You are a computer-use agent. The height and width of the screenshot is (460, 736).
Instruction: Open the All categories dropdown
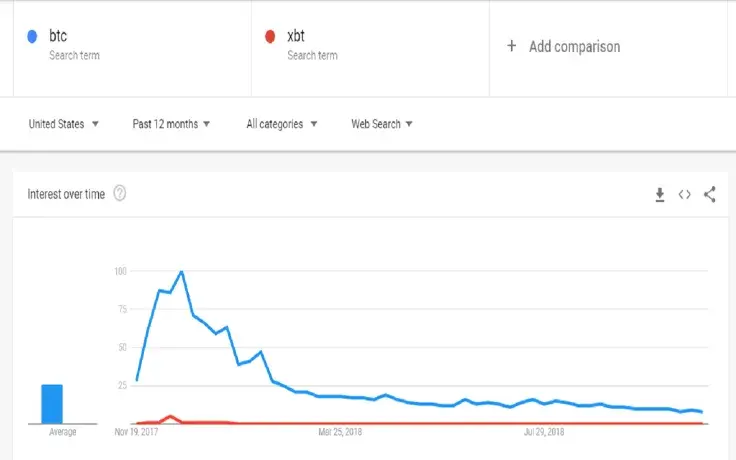tap(281, 124)
